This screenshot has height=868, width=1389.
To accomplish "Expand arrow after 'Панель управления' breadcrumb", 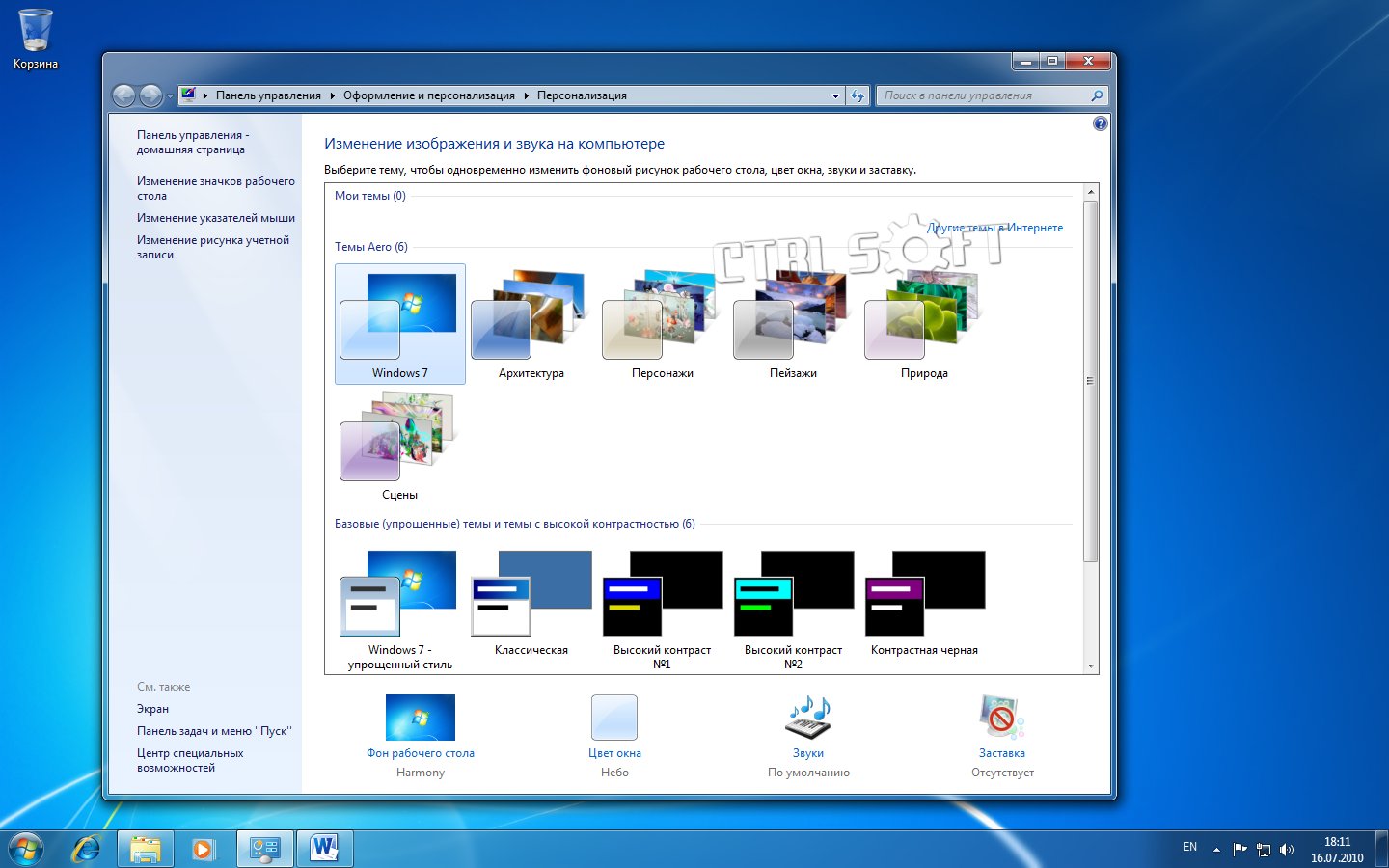I will click(333, 95).
